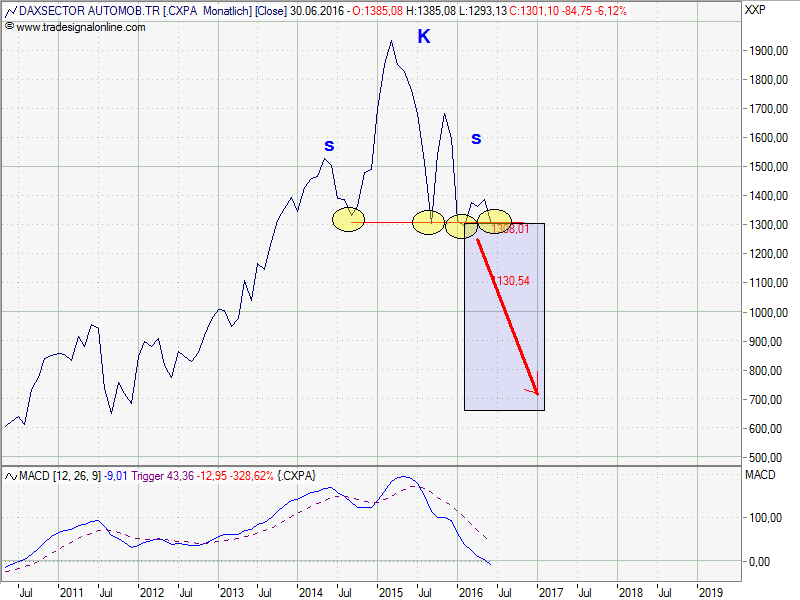This screenshot has width=800, height=600.
Task: Click the MACD indicator wave icon
Action: pyautogui.click(x=10, y=475)
